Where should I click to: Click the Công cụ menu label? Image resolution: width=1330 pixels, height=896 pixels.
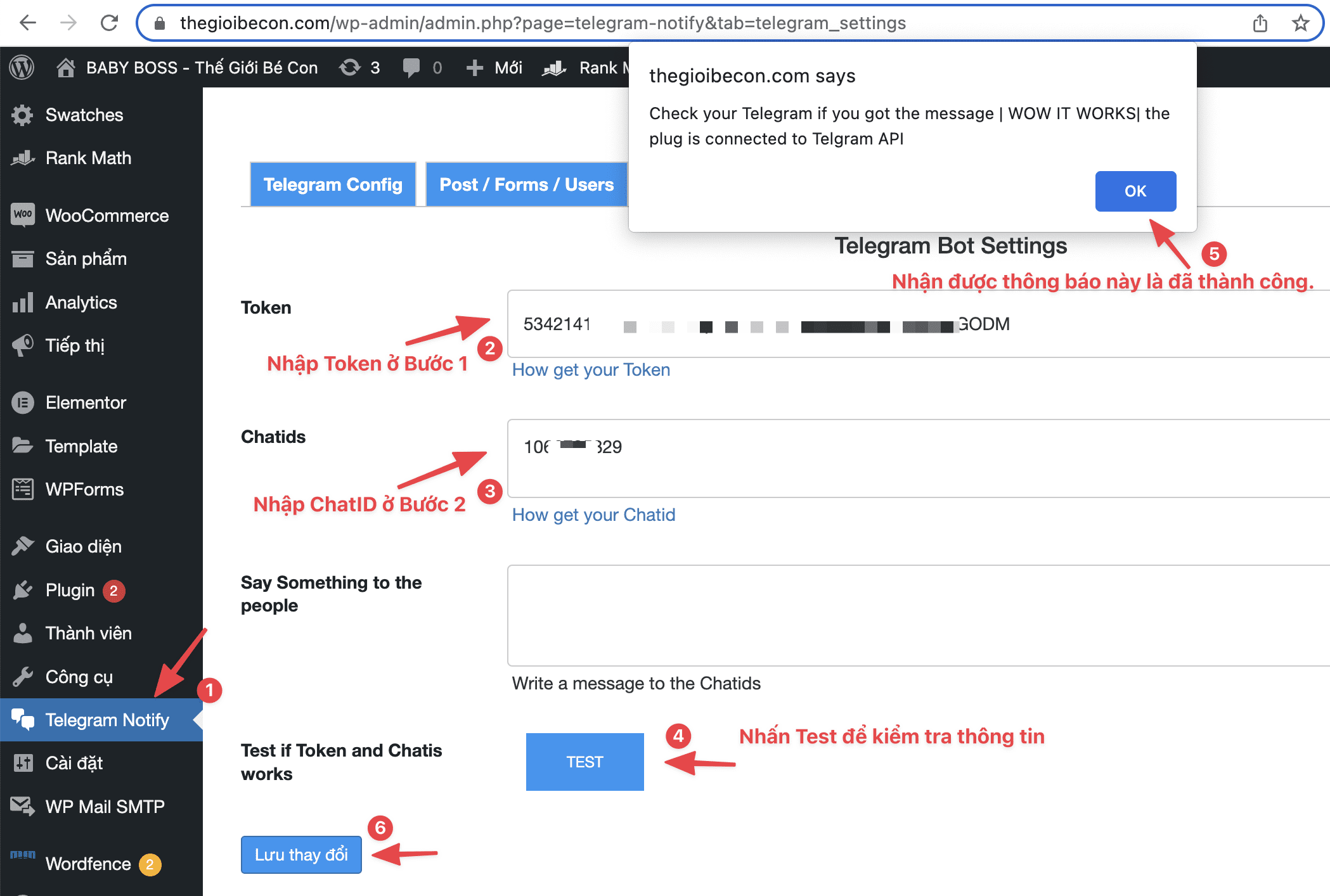tap(79, 677)
